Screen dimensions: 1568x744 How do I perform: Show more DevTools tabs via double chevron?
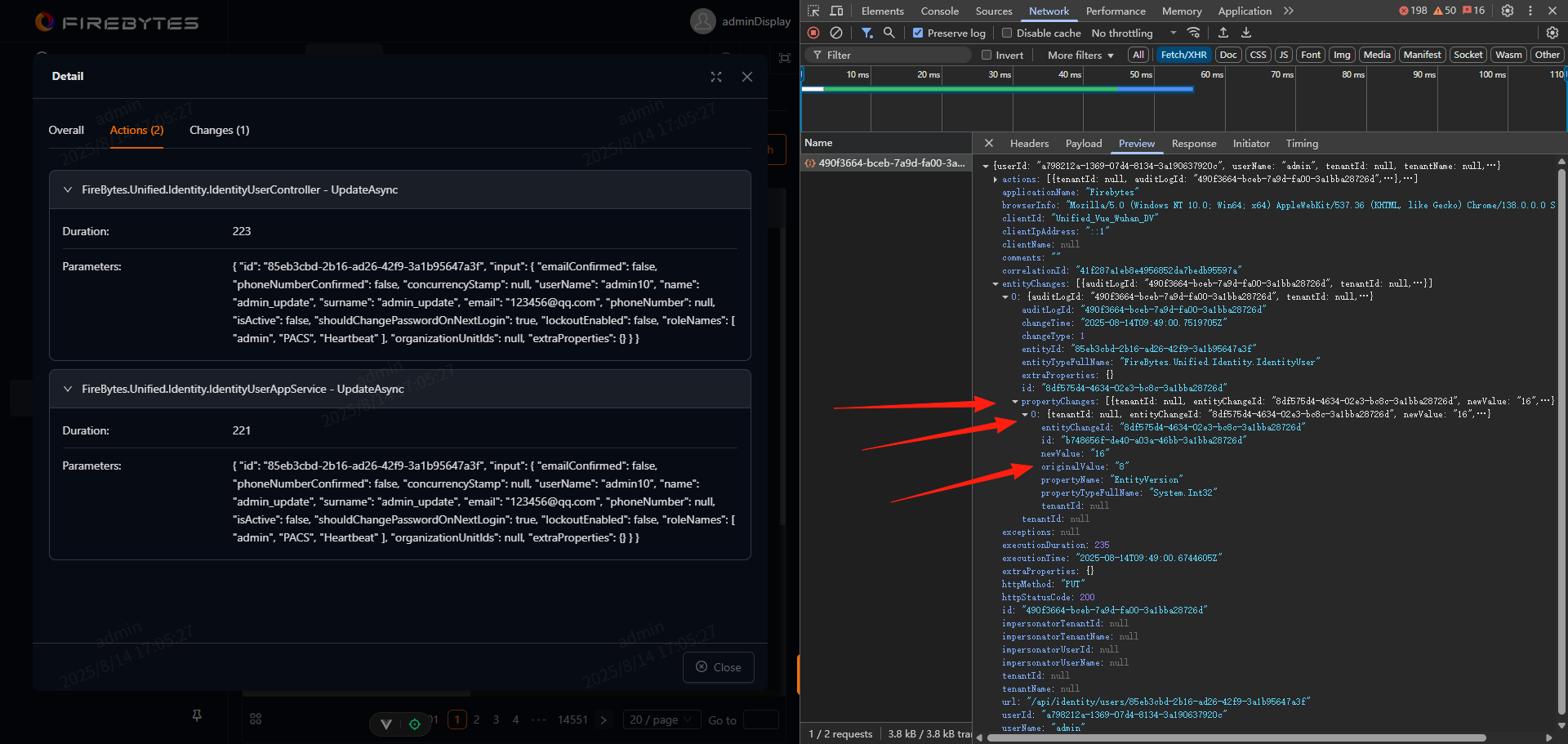1289,11
